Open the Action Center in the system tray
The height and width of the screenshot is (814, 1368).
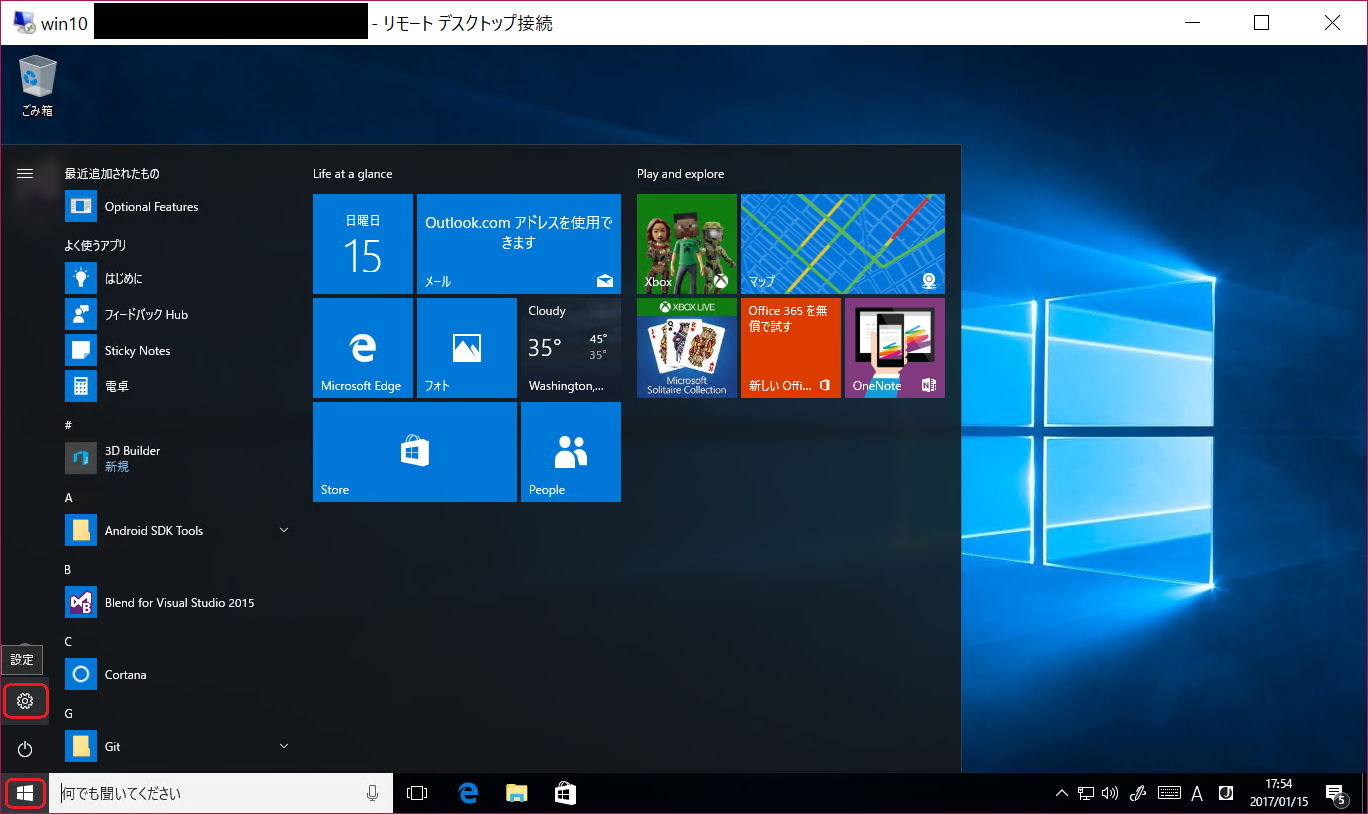click(x=1337, y=792)
